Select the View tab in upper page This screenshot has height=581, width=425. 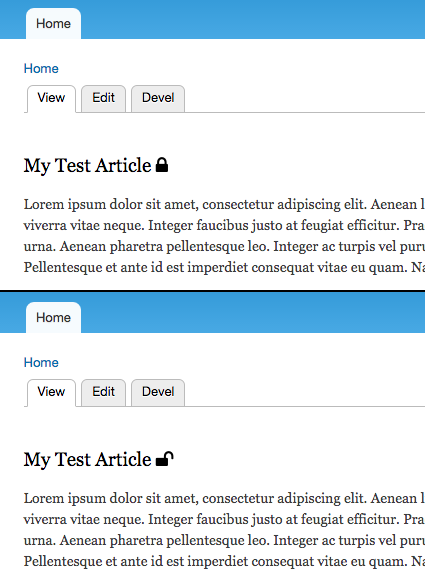click(x=51, y=98)
